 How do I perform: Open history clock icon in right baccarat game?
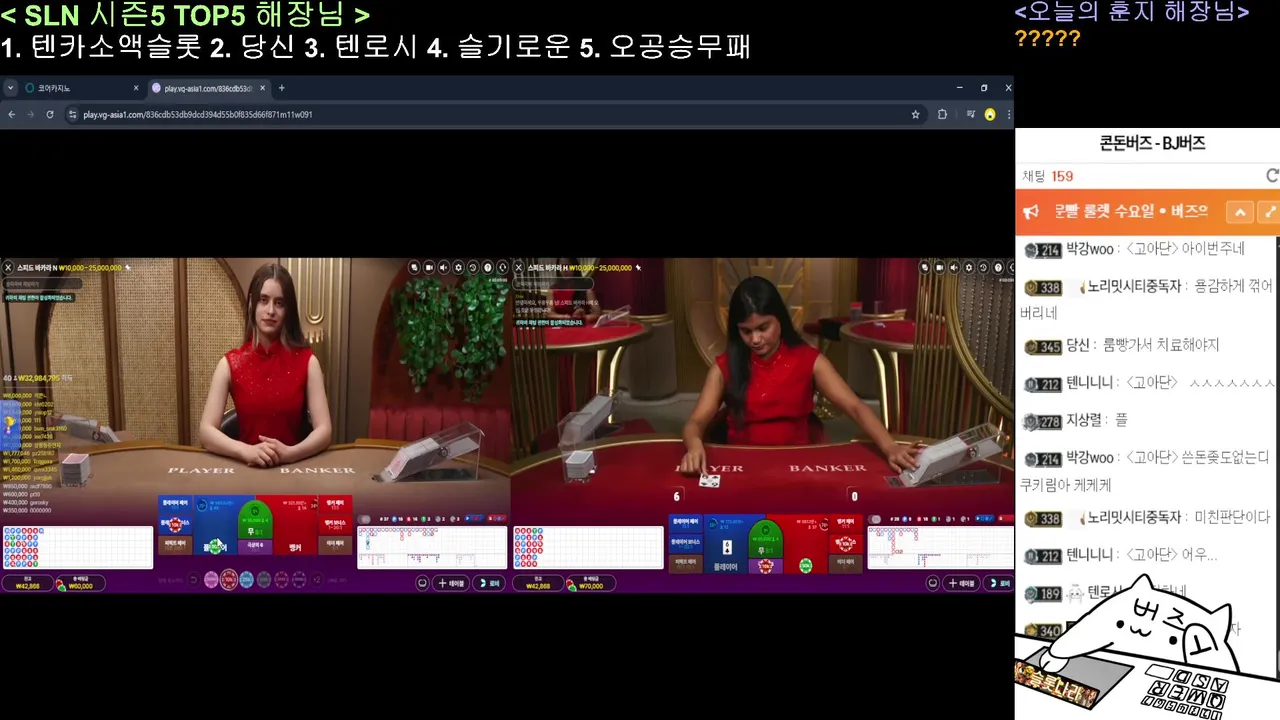pos(983,267)
